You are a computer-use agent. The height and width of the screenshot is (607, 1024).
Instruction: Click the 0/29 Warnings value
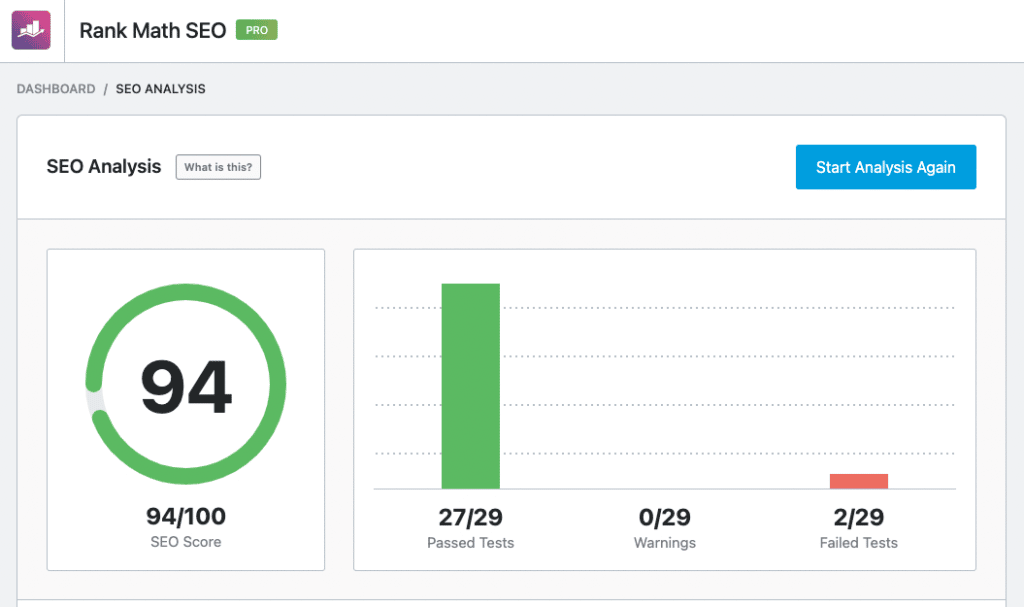coord(665,517)
